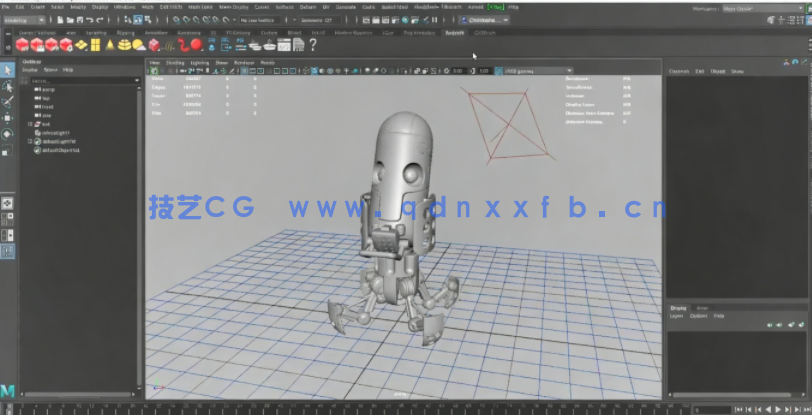Switch to the Anim layer tab
The height and width of the screenshot is (415, 812).
(x=702, y=307)
